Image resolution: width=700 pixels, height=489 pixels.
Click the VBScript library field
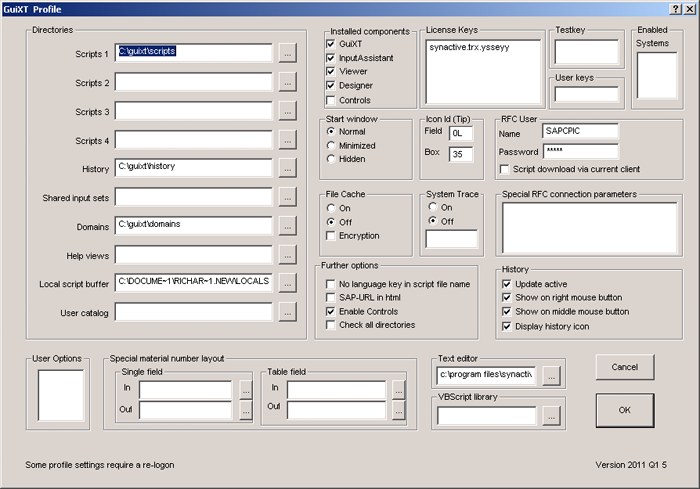point(487,416)
